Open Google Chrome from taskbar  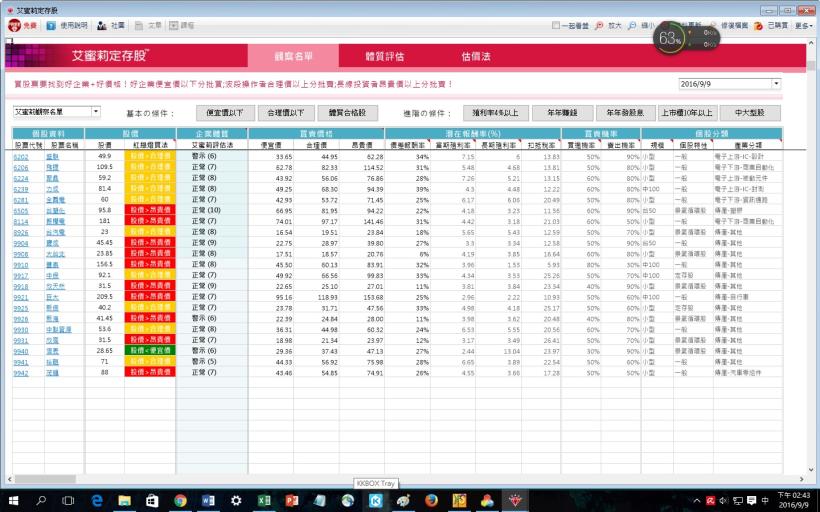click(x=180, y=500)
